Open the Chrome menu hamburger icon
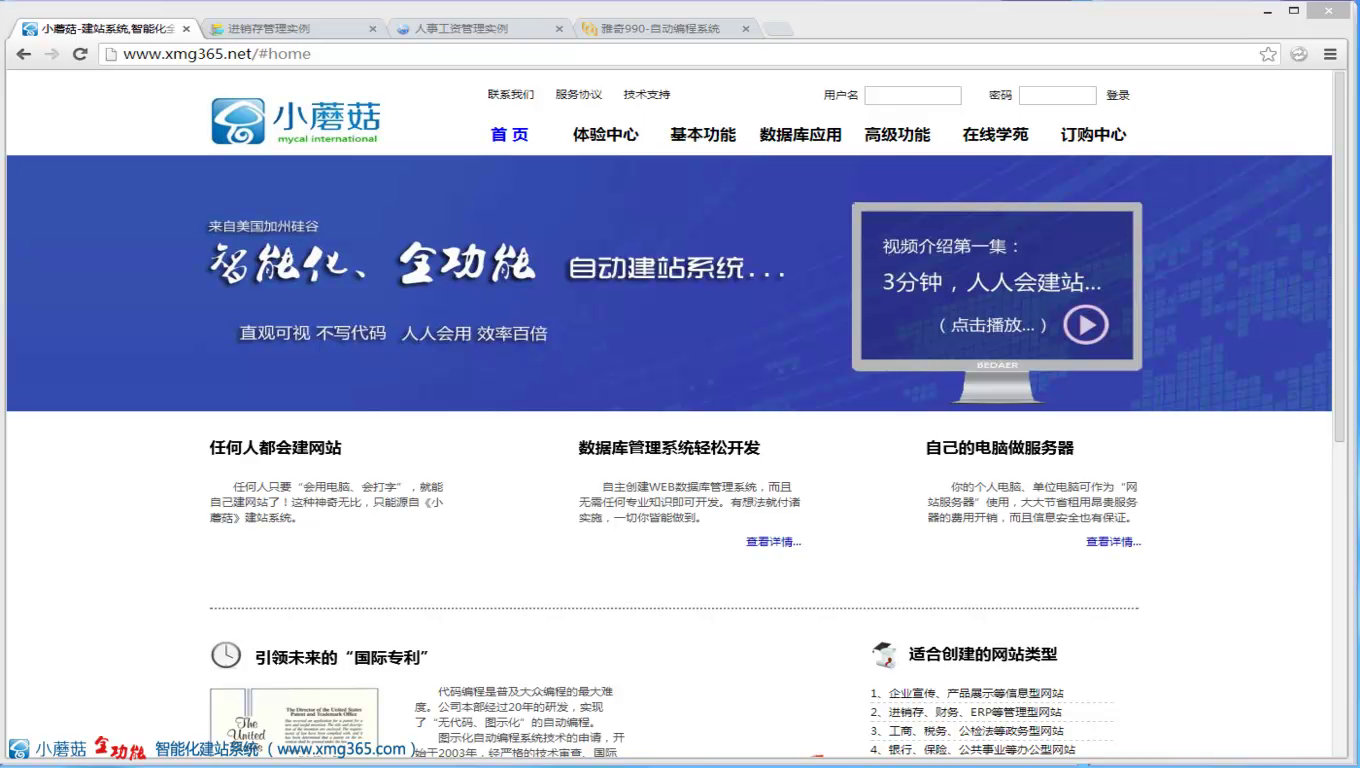The image size is (1360, 768). click(1330, 54)
